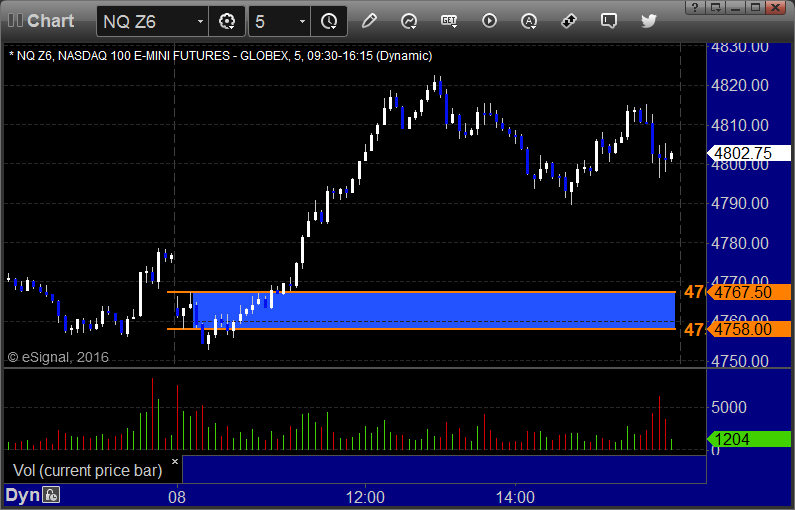The width and height of the screenshot is (795, 510).
Task: Click the 4820.00 price axis label
Action: 740,85
